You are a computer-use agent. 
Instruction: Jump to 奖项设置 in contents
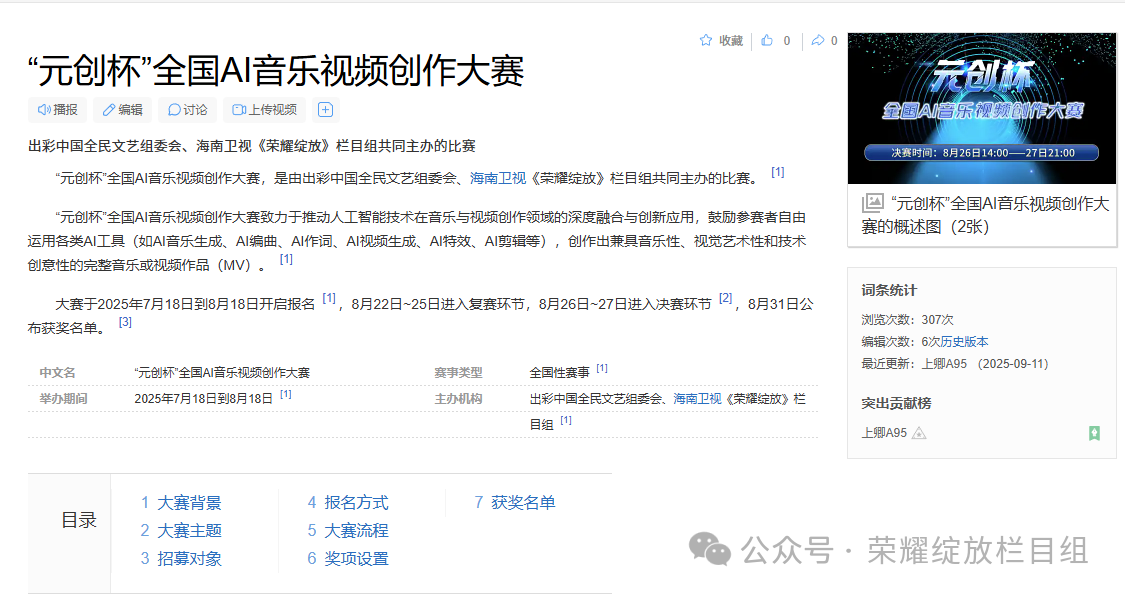pos(356,559)
